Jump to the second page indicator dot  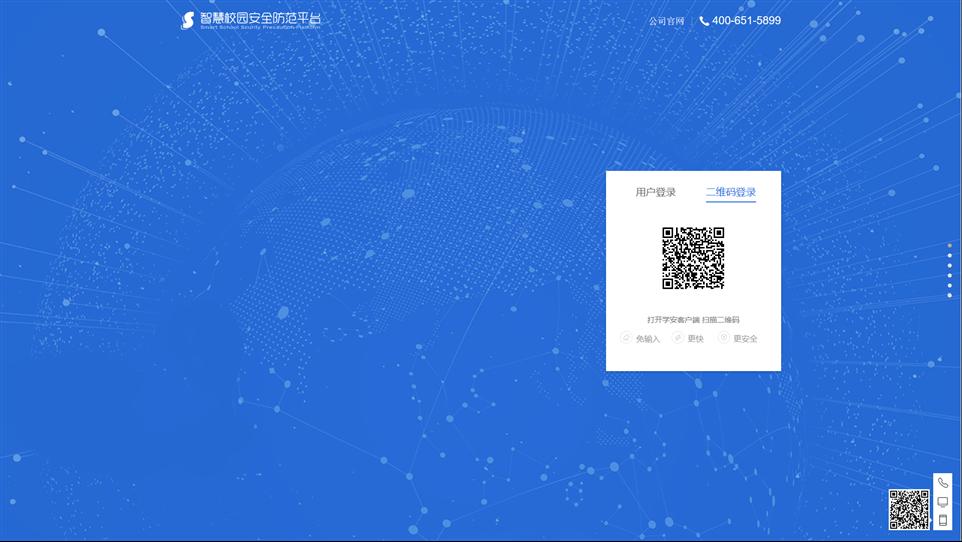[950, 255]
